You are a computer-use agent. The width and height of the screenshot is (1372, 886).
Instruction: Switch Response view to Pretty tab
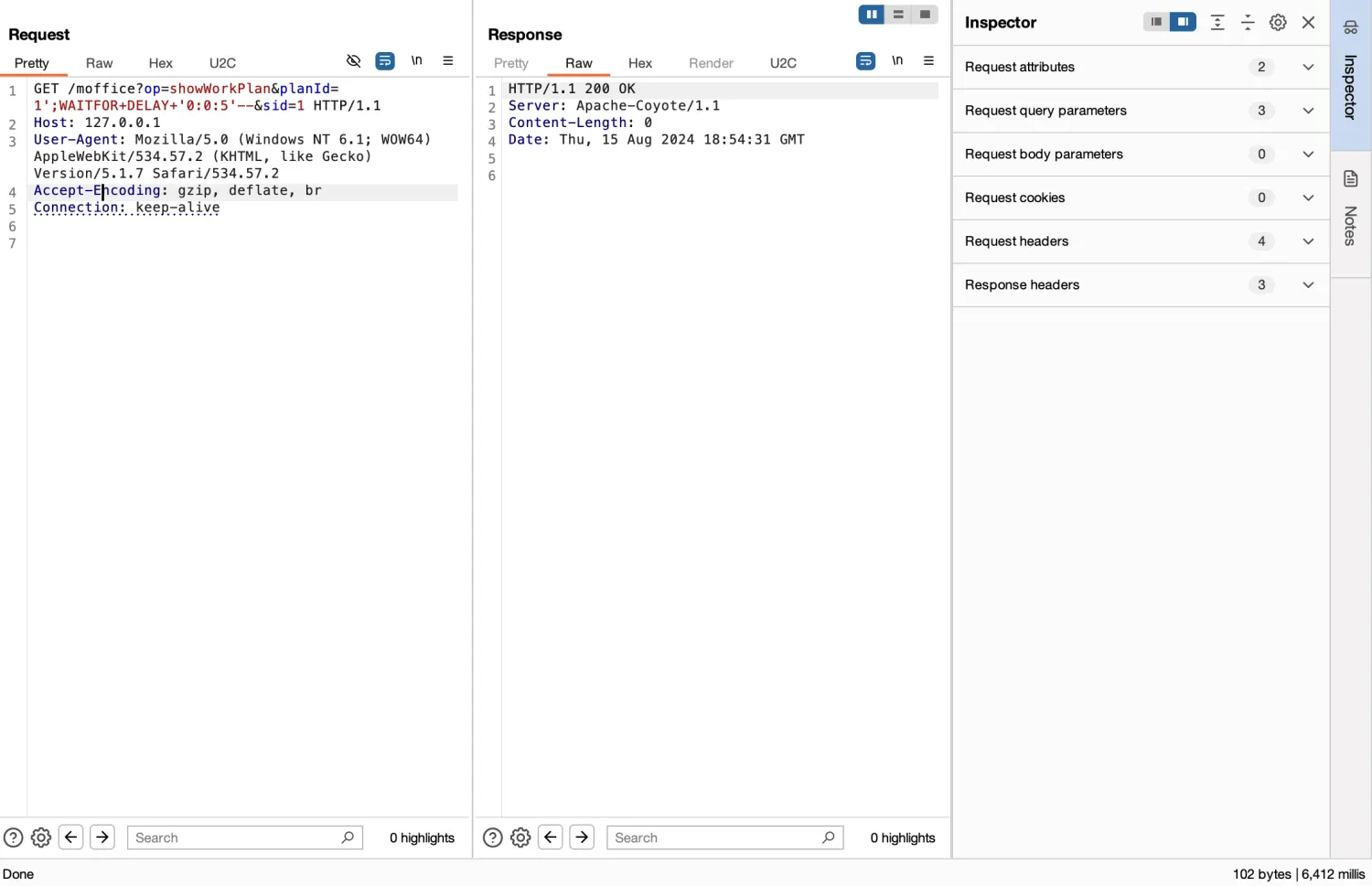[511, 63]
